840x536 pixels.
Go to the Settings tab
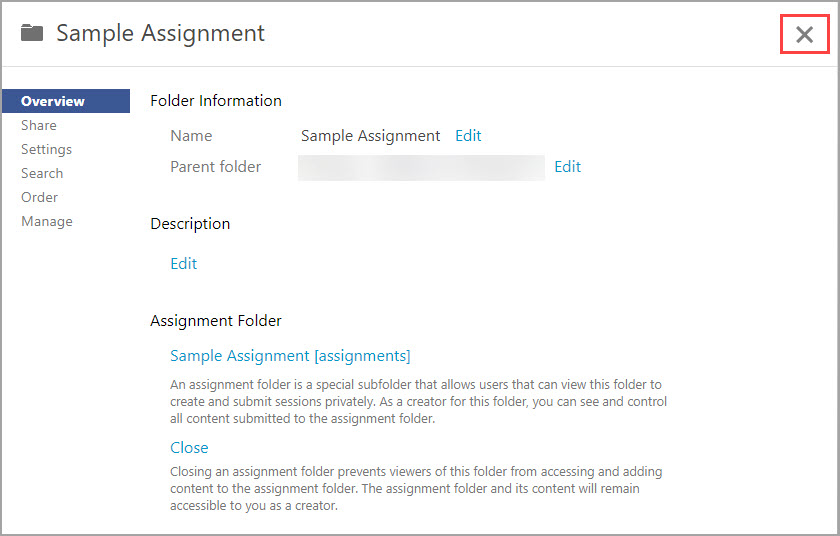tap(46, 149)
